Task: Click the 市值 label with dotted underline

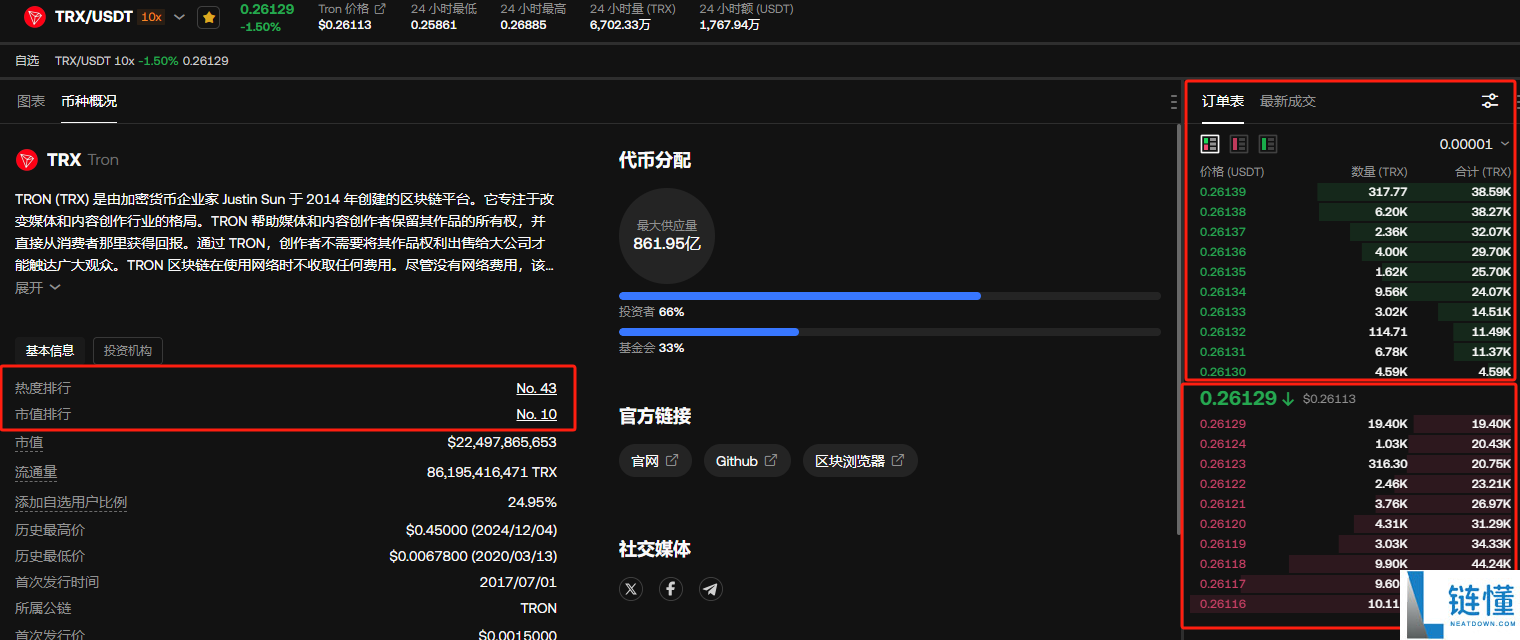Action: (x=29, y=442)
